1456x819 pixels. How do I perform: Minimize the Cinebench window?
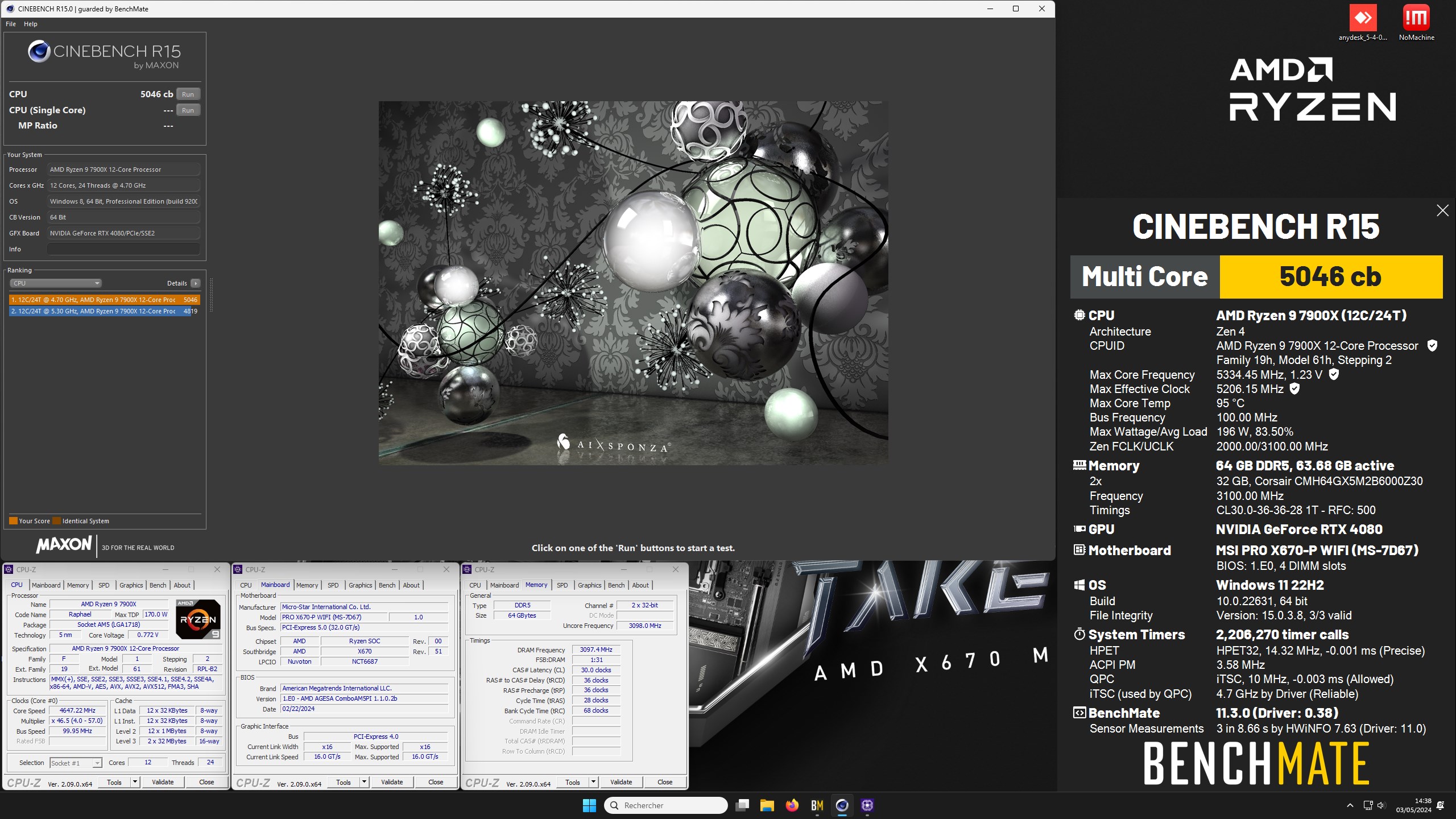pos(990,9)
